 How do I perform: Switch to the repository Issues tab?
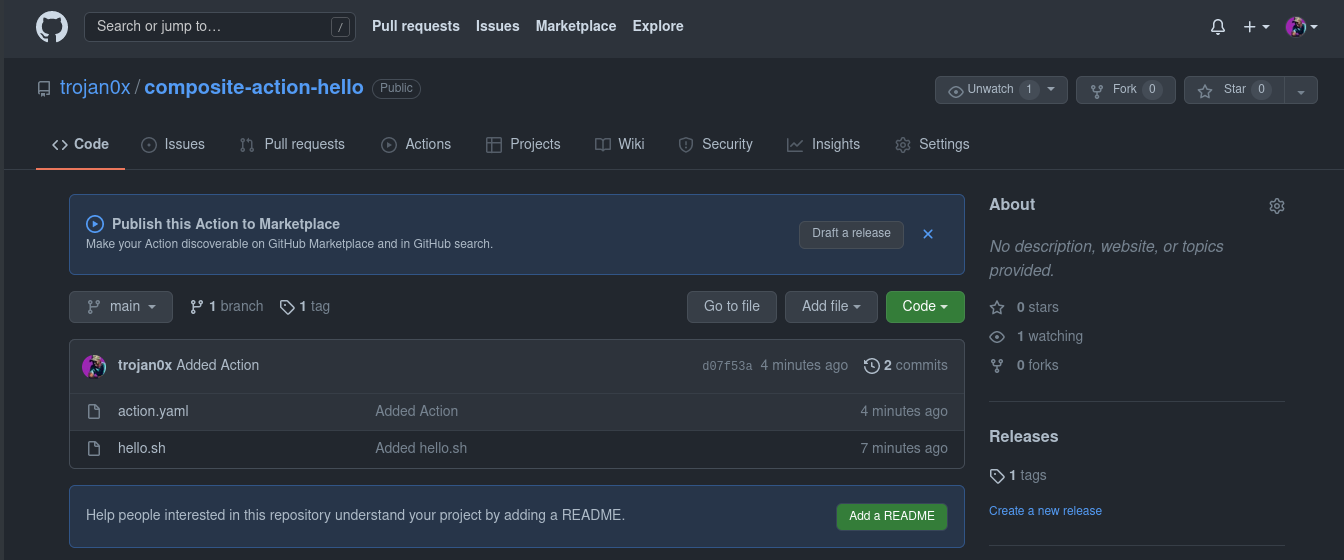[173, 144]
